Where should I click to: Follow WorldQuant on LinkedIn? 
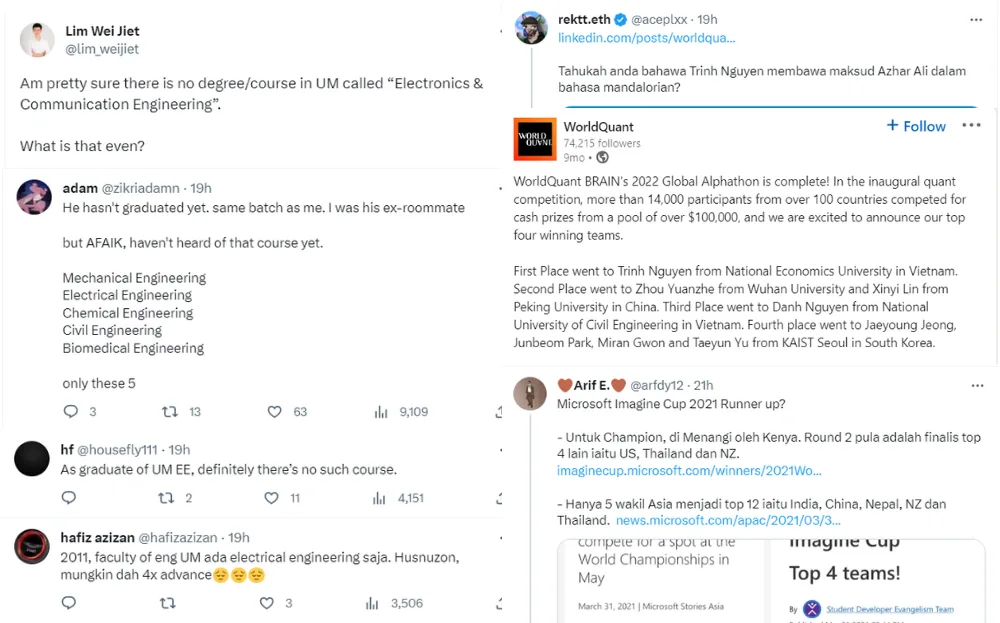[x=916, y=126]
